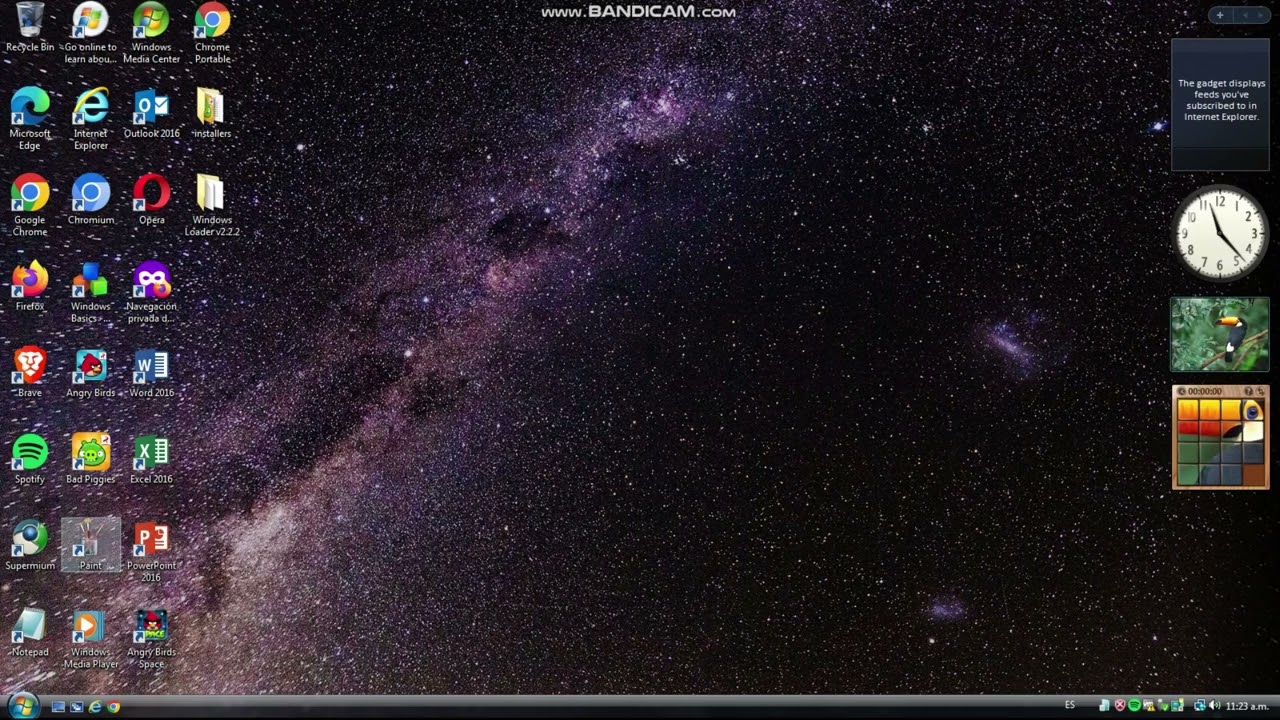Open the installers folder on the desktop

(x=212, y=114)
